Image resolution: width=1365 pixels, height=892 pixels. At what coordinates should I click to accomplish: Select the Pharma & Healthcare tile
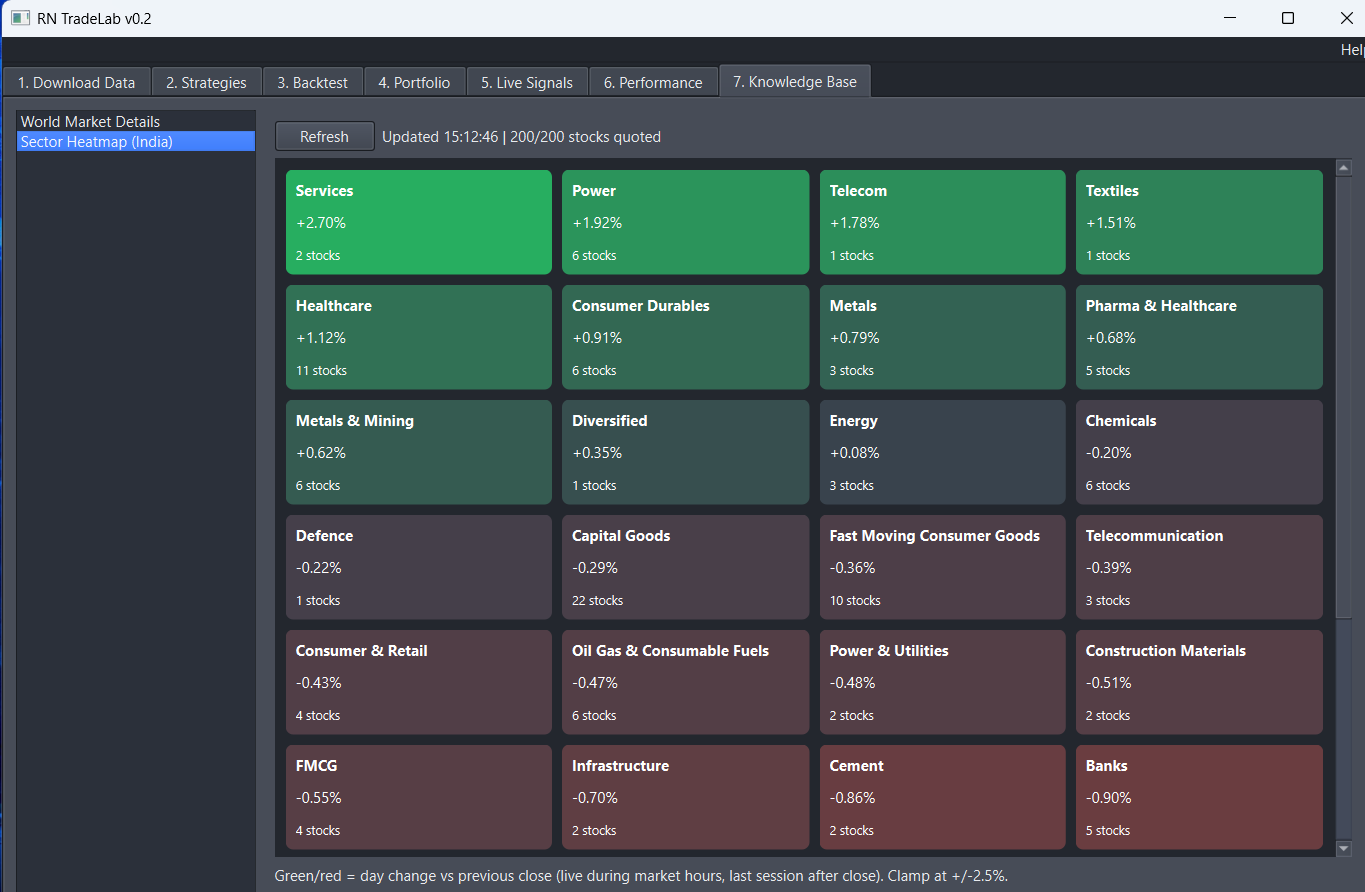[1199, 337]
